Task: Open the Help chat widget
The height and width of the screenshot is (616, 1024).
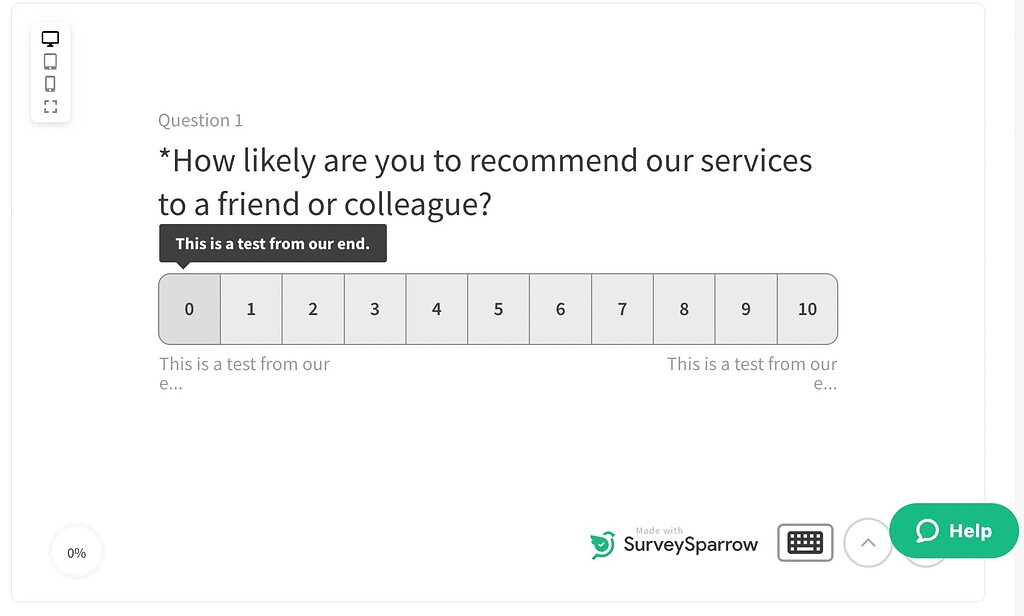Action: point(953,531)
